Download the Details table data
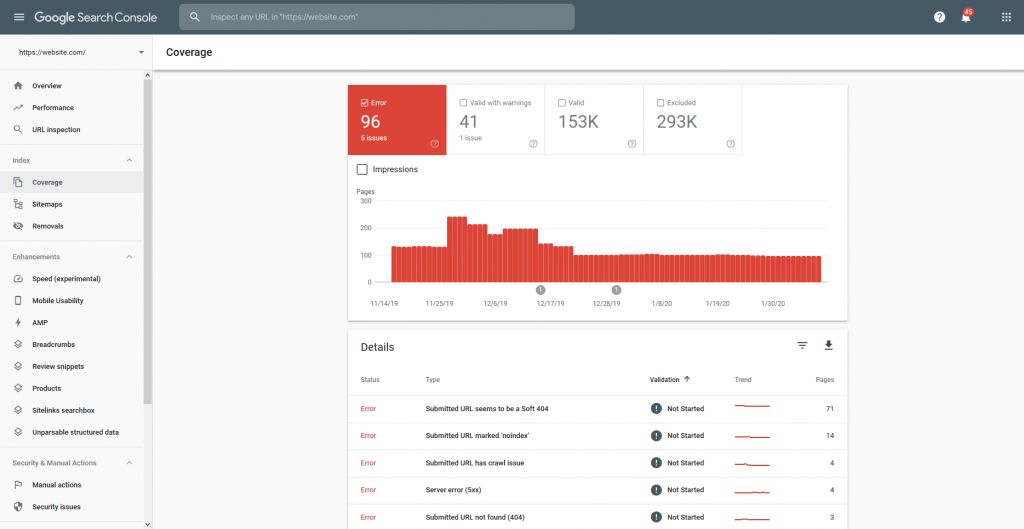This screenshot has width=1024, height=529. 829,345
